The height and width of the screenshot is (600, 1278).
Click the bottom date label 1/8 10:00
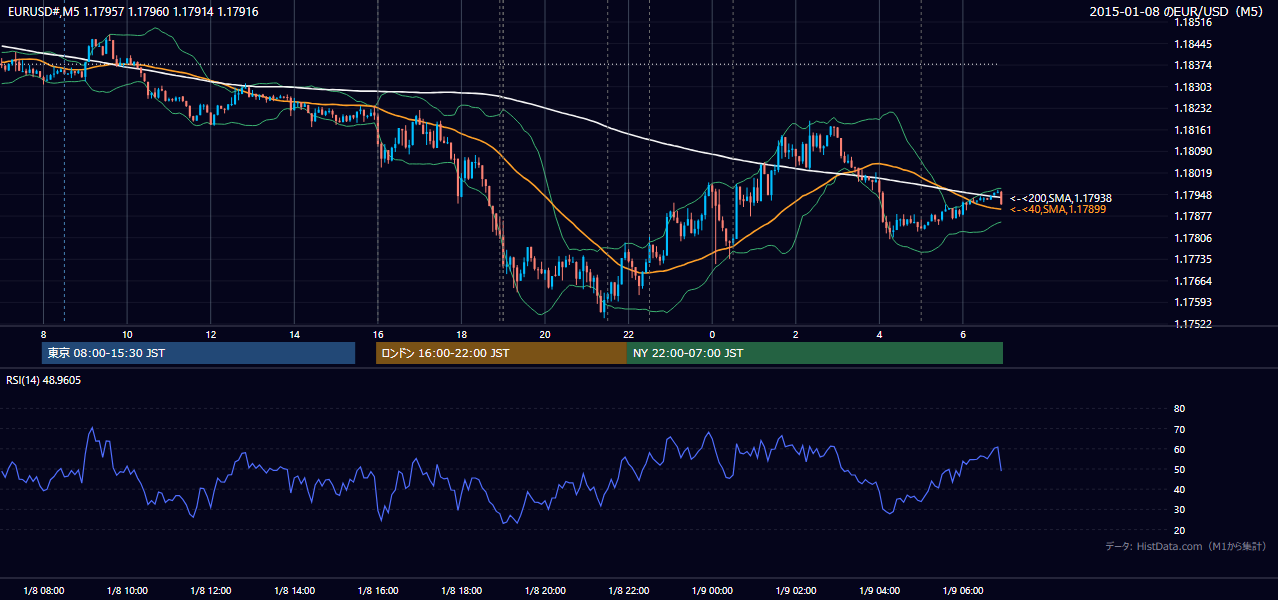(x=127, y=591)
